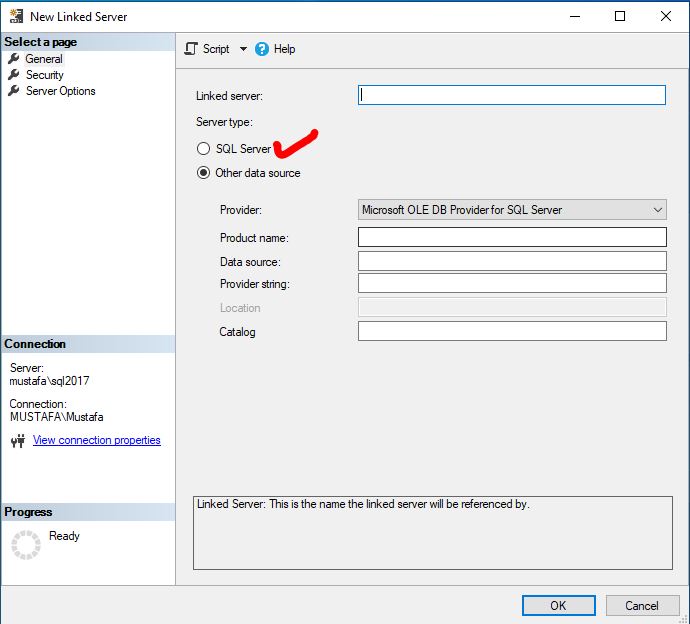Minimize the New Linked Server window
Viewport: 690px width, 624px height.
coord(575,16)
